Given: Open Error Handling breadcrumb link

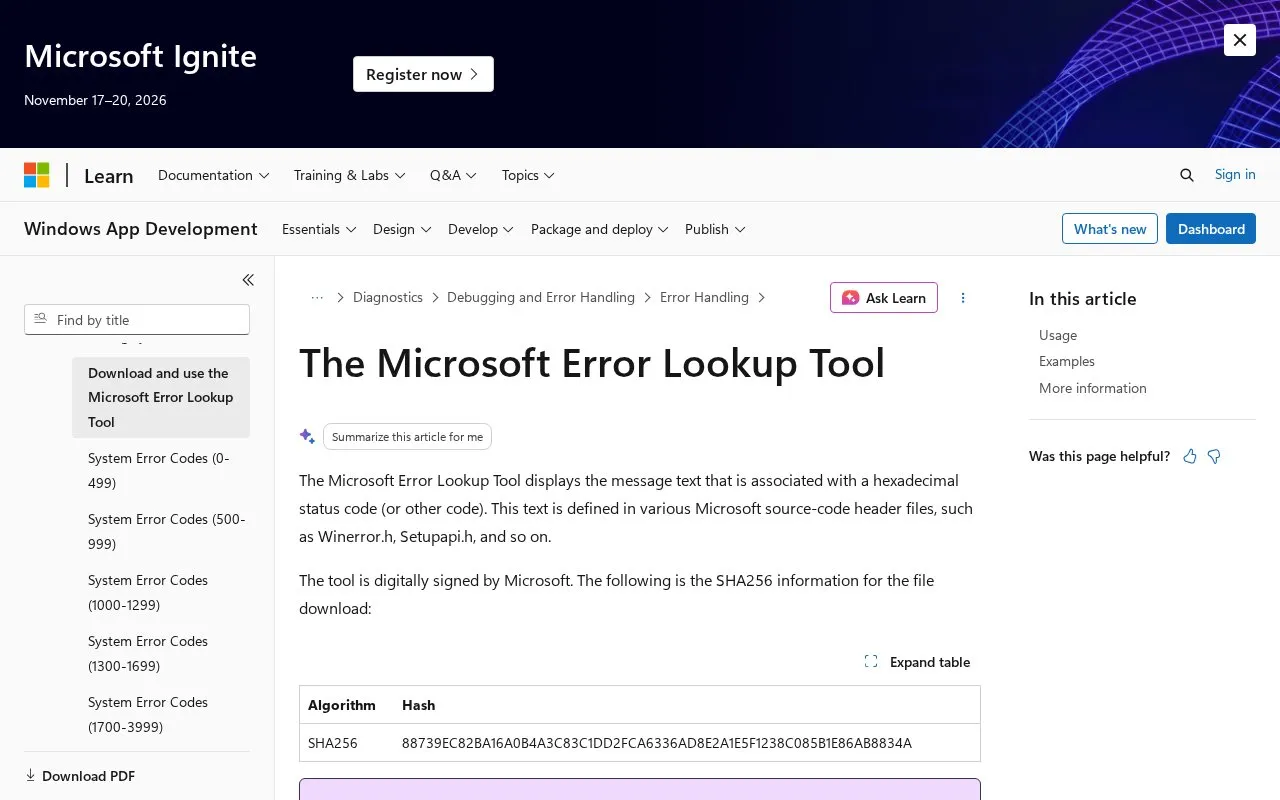Looking at the screenshot, I should pyautogui.click(x=704, y=297).
